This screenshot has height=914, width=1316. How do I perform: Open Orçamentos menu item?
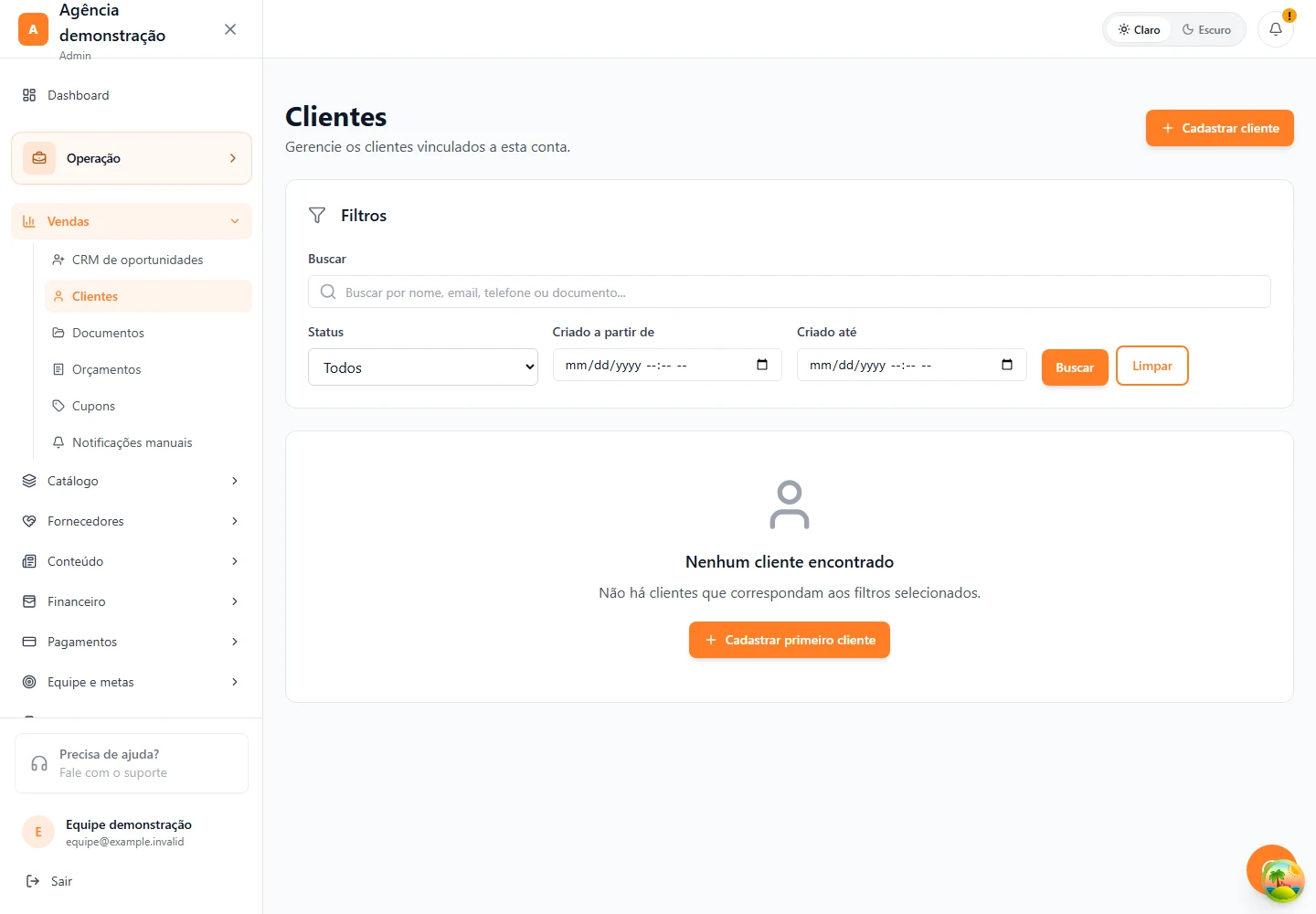pyautogui.click(x=148, y=369)
